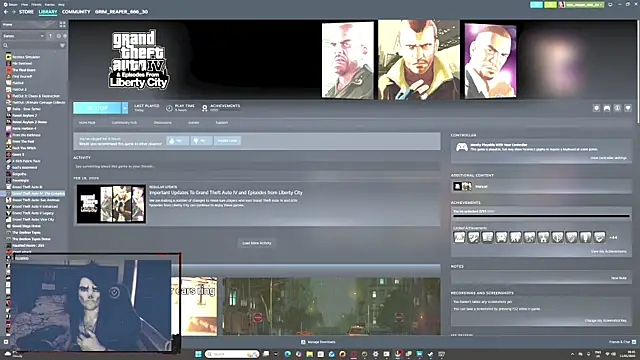Open the Games collection dropdown
Viewport: 640px width, 360px height.
tap(23, 36)
